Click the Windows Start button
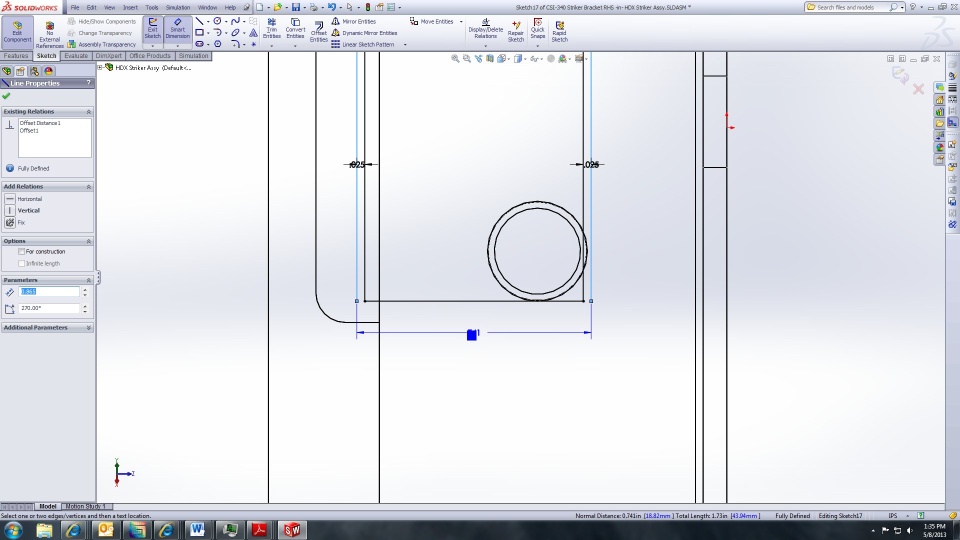The image size is (960, 540). coord(13,530)
